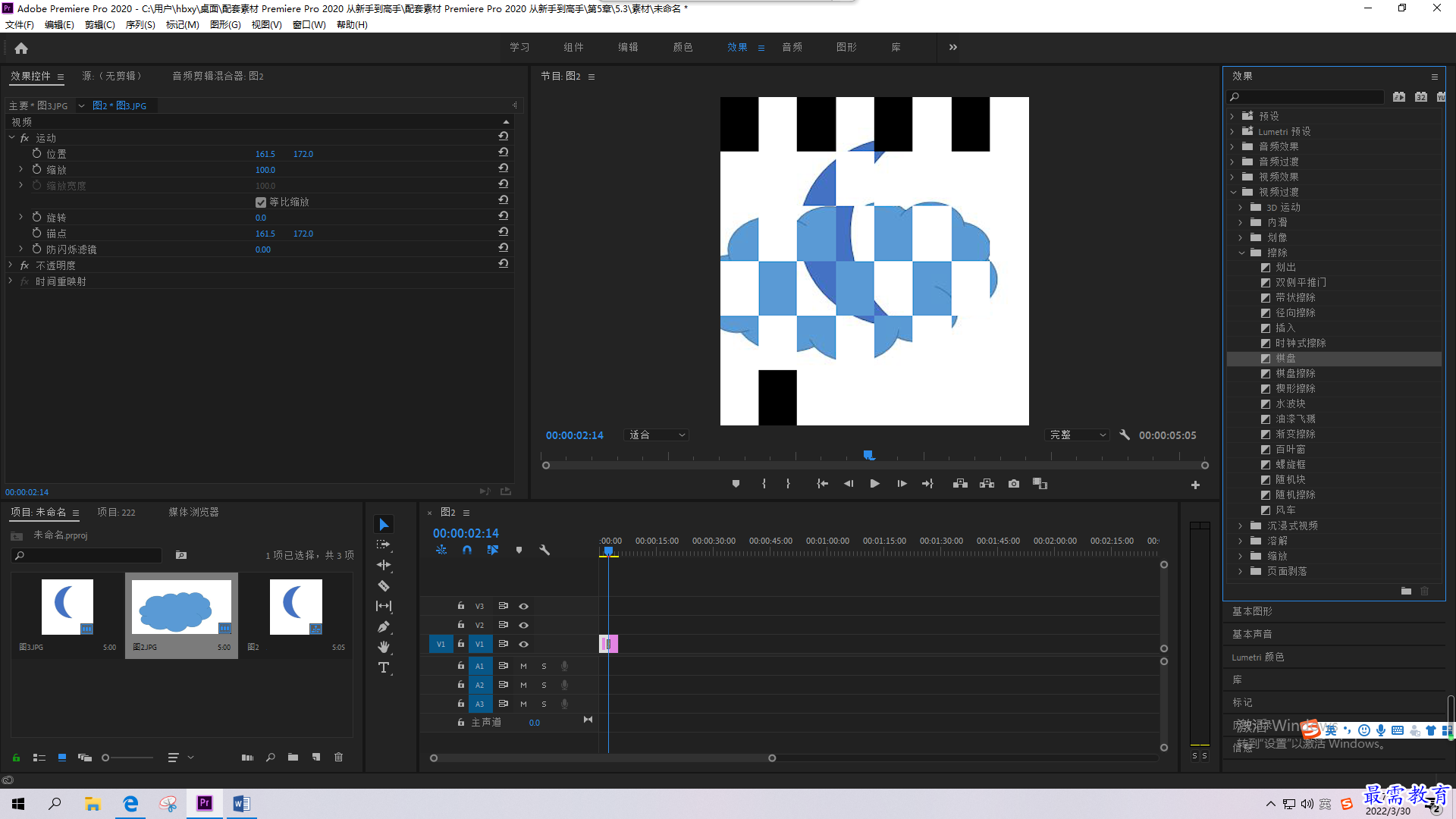Toggle V1 track output eye
1456x819 pixels.
coord(523,645)
